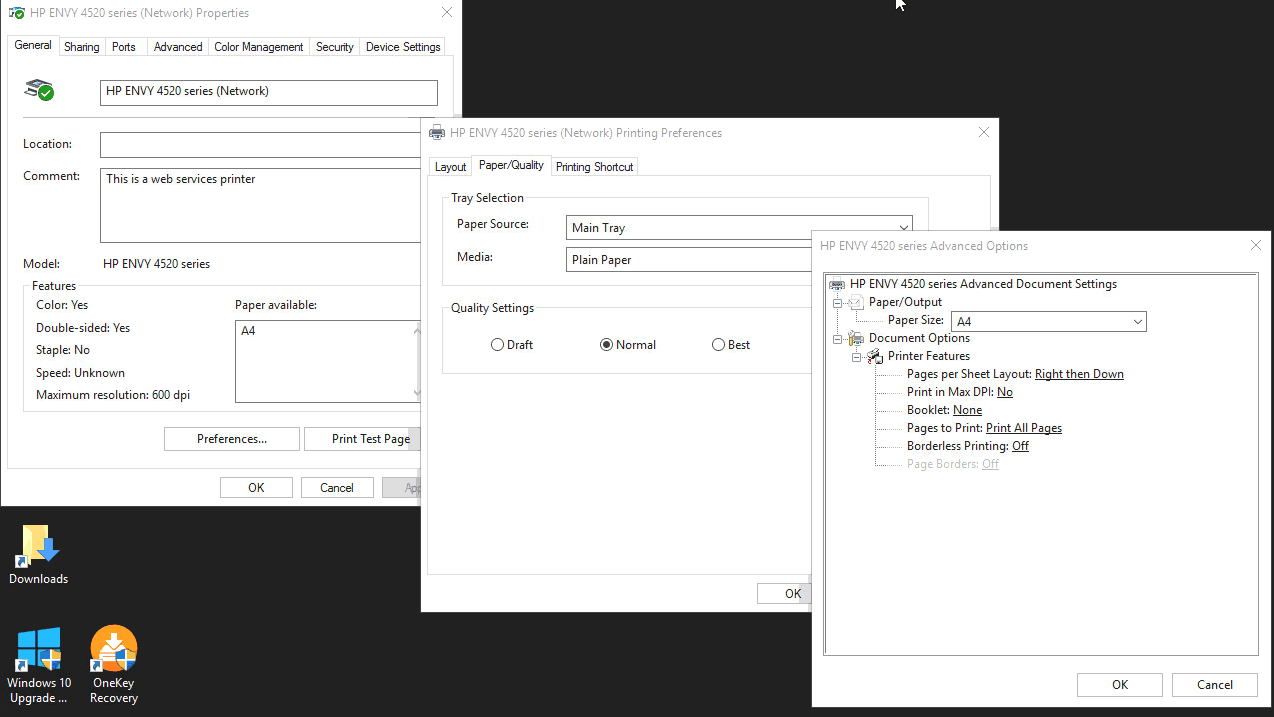The image size is (1274, 717).
Task: Click OK in the Properties window
Action: 256,488
